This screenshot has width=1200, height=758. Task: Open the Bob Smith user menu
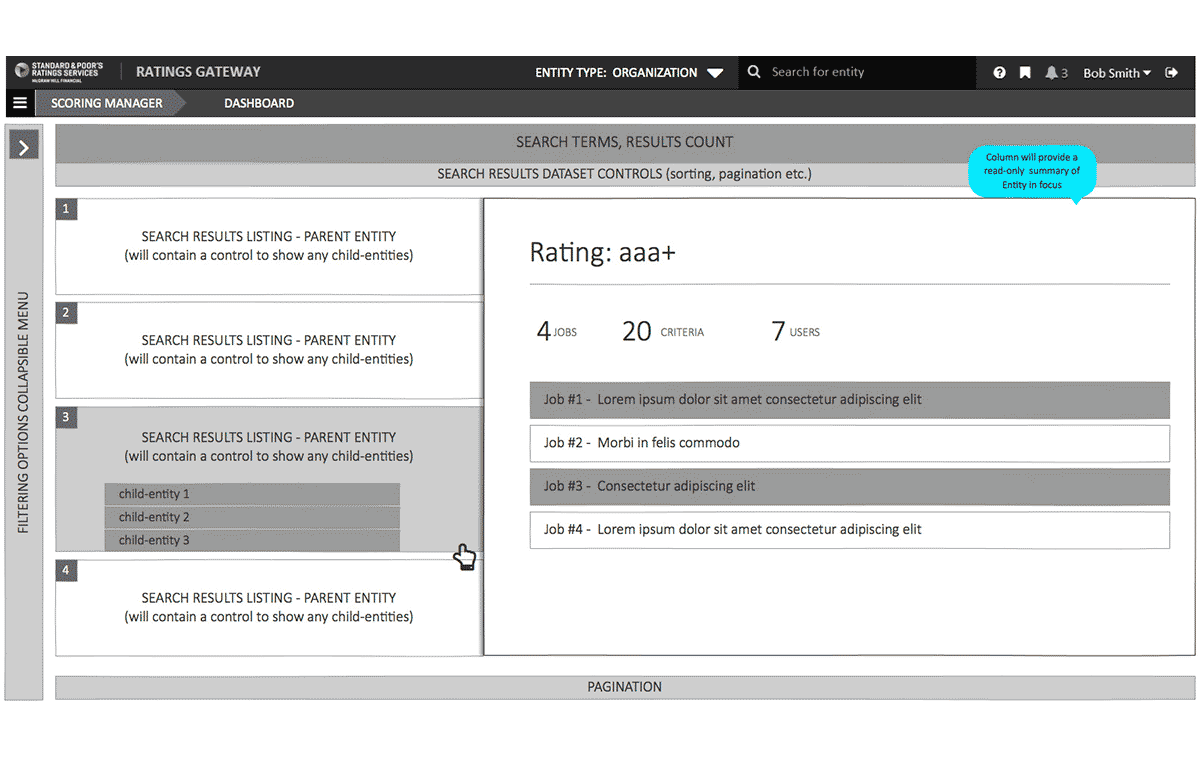coord(1116,73)
